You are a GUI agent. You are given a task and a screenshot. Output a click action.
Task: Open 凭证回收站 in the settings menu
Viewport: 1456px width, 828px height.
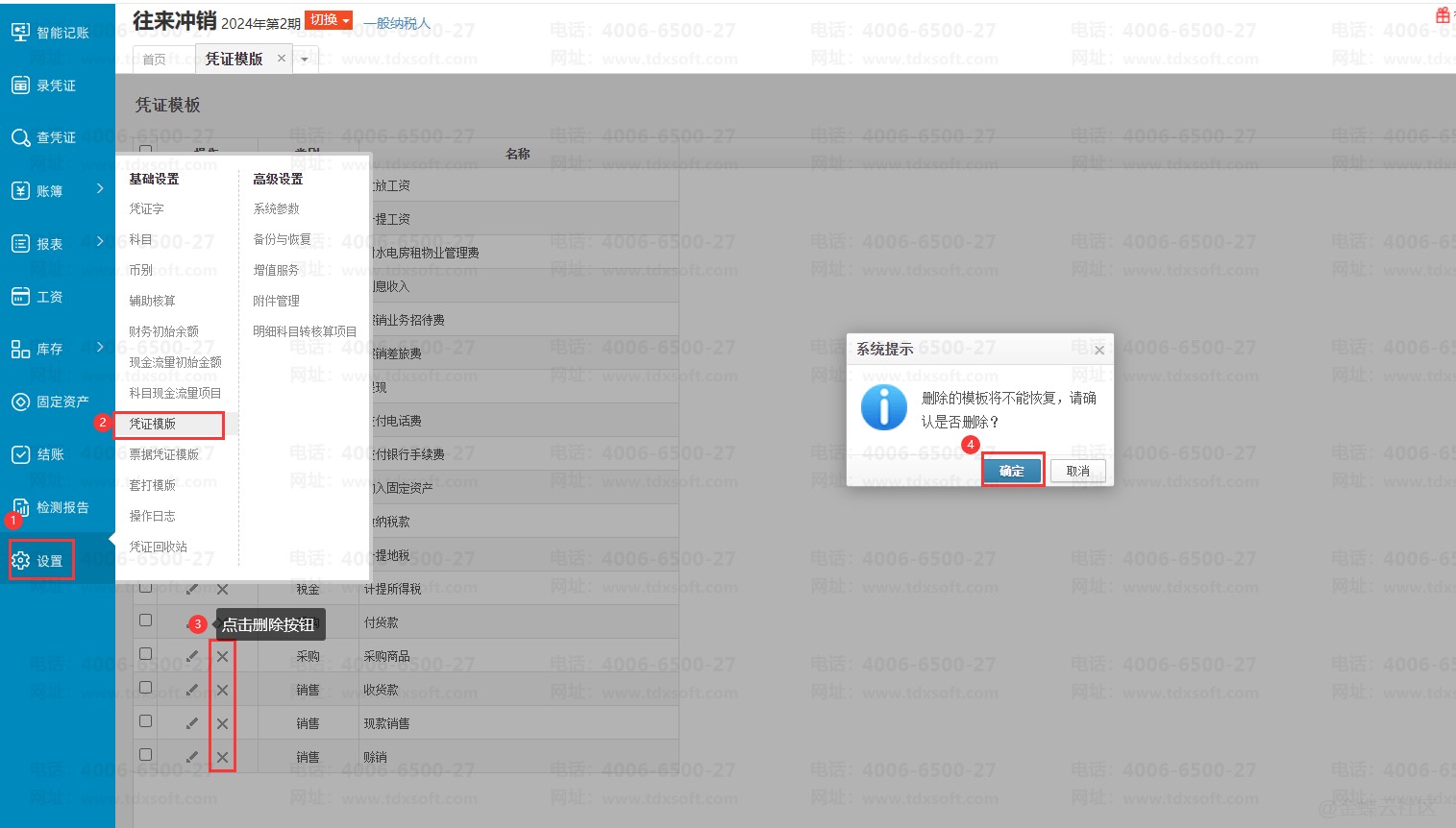pyautogui.click(x=158, y=547)
